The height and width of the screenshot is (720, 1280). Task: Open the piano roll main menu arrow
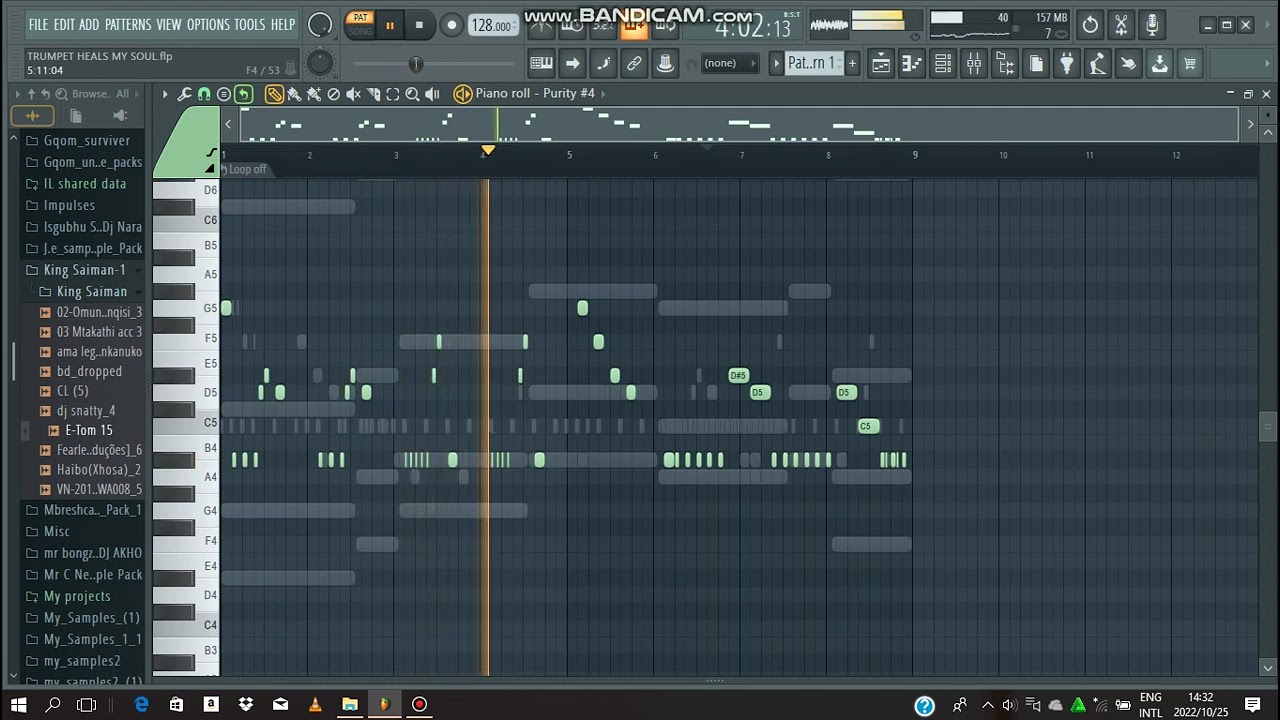pos(165,94)
